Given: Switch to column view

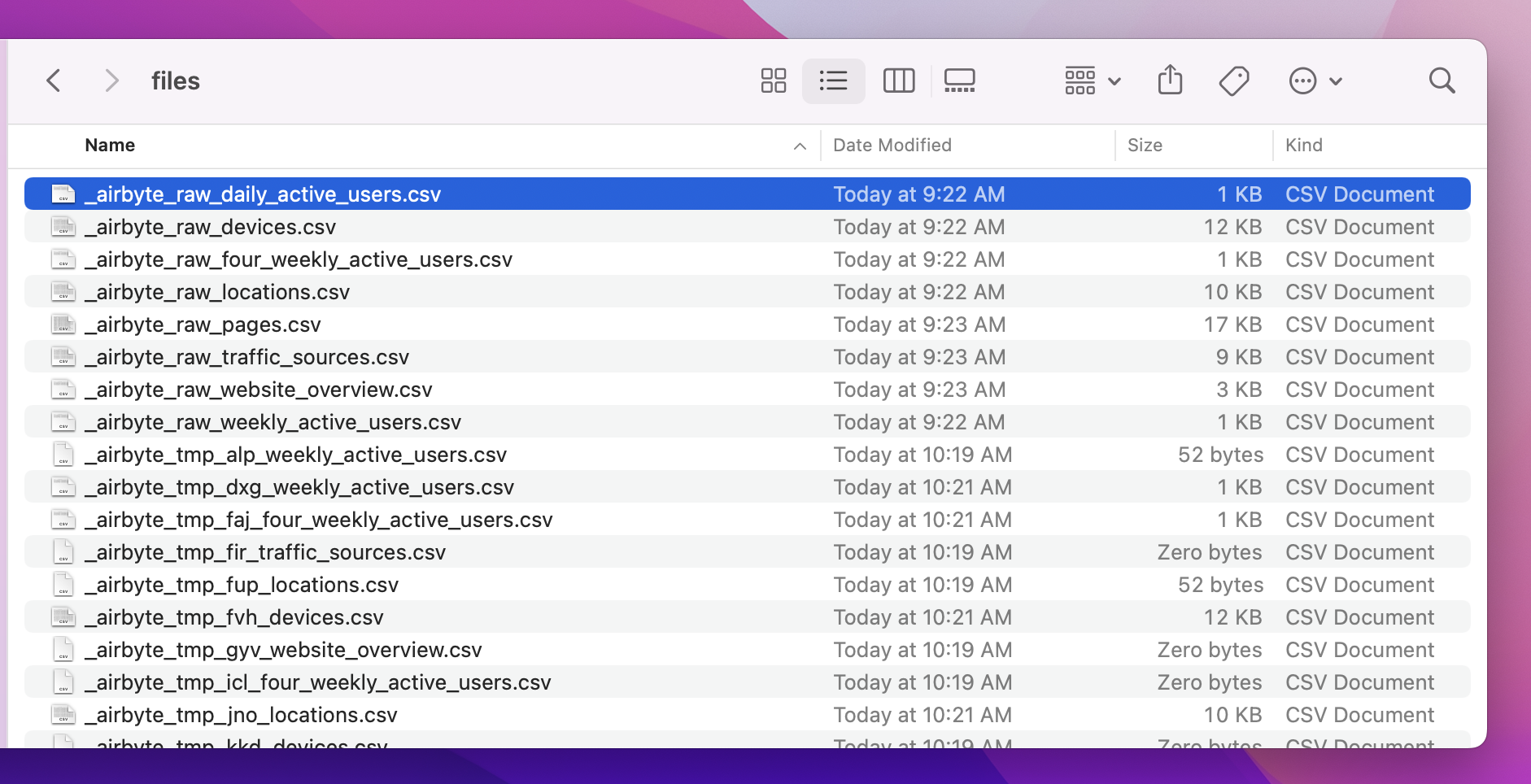Looking at the screenshot, I should [899, 81].
